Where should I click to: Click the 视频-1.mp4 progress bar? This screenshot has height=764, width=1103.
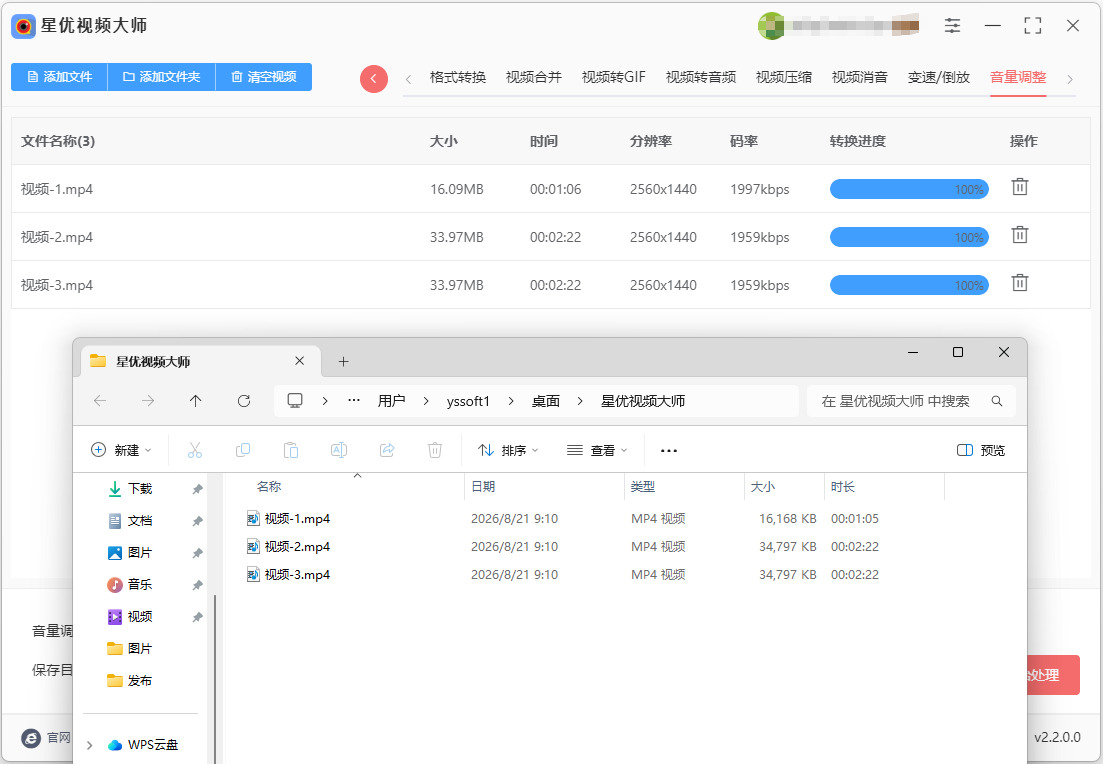pos(909,189)
